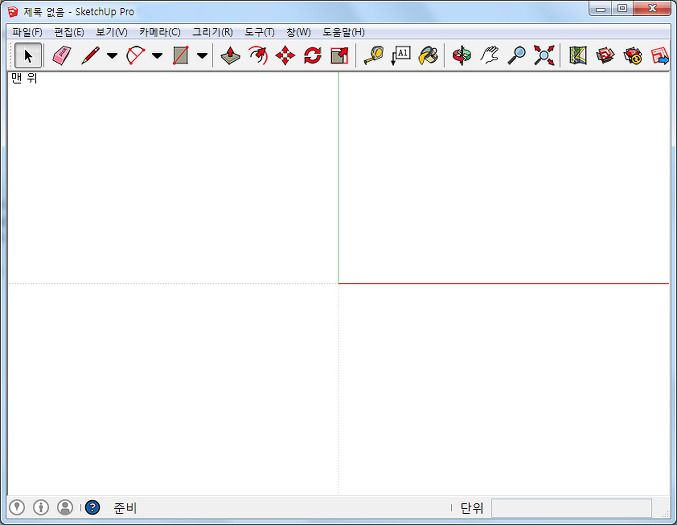Choose the Text label A1 tool
This screenshot has height=525, width=677.
pyautogui.click(x=401, y=56)
